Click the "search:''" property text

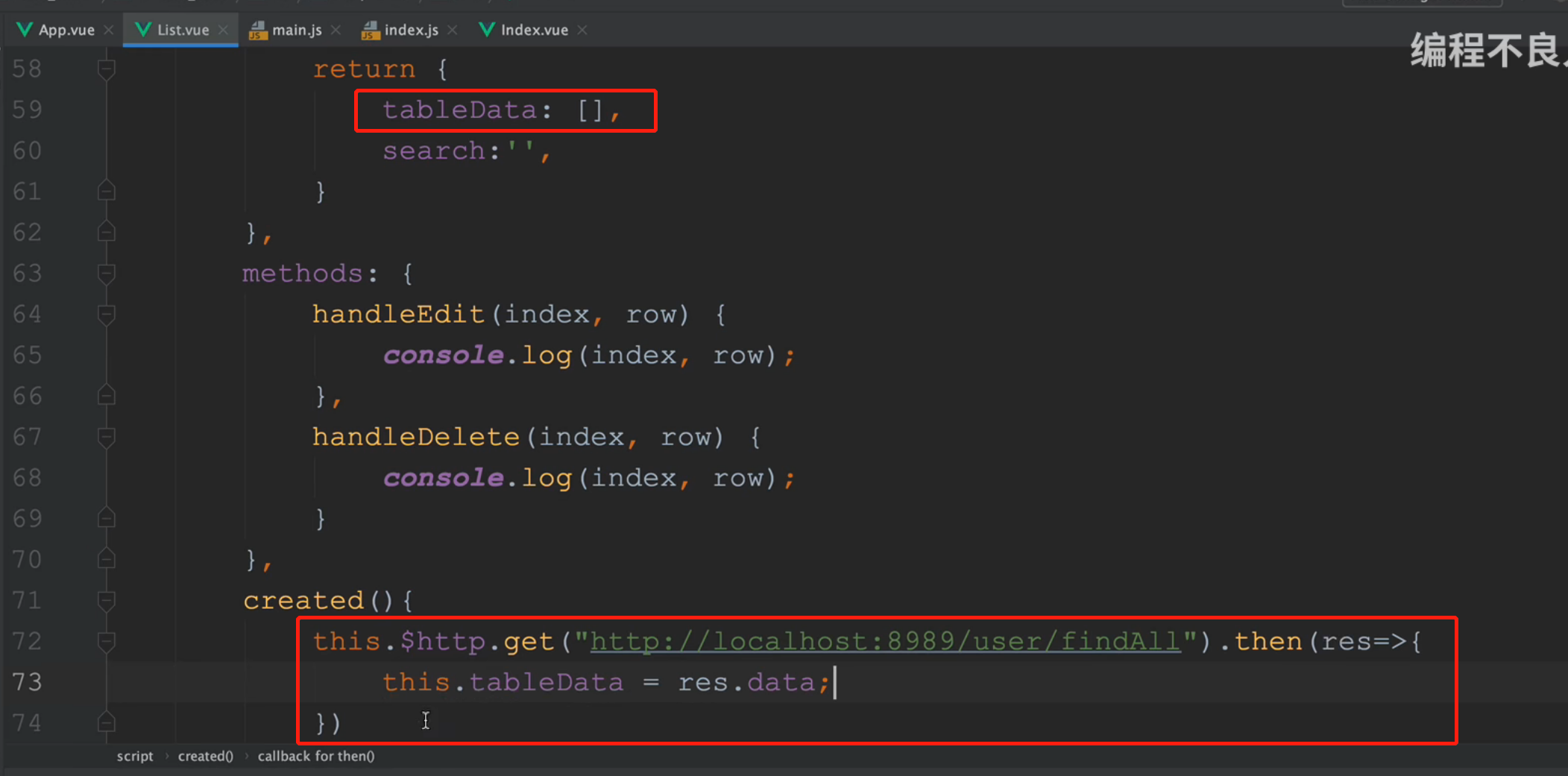click(x=466, y=151)
